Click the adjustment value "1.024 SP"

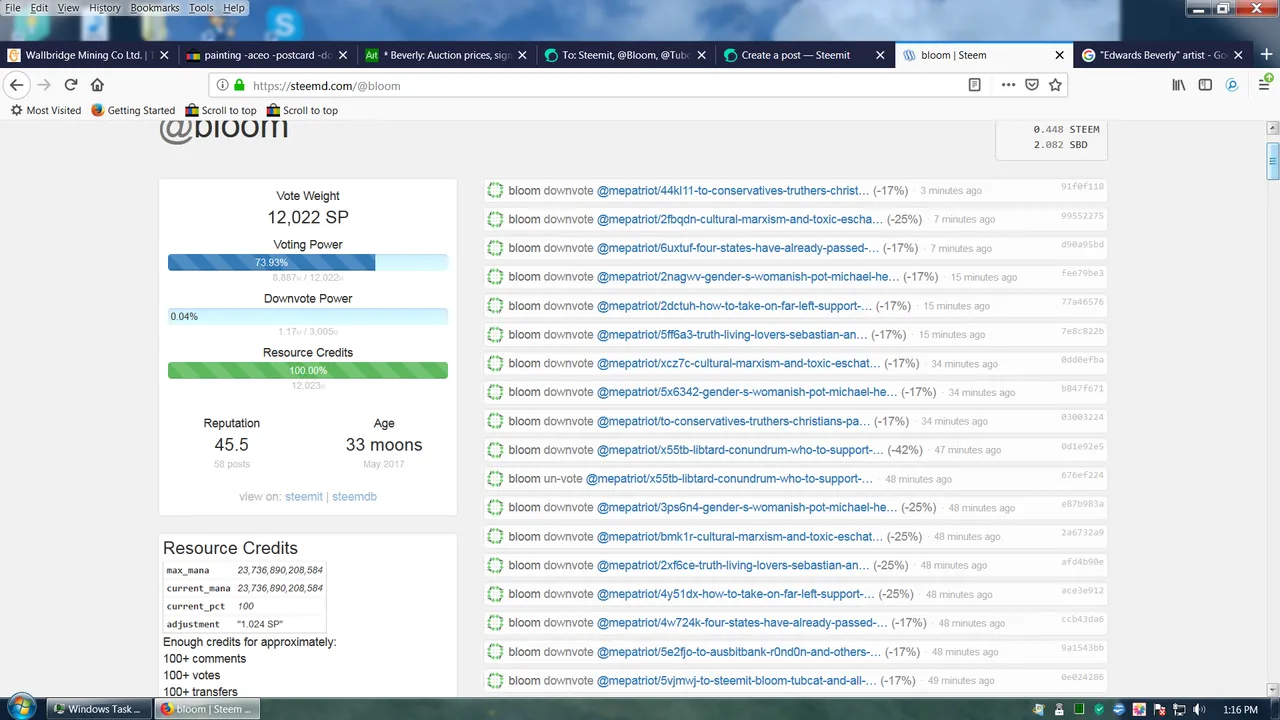[260, 624]
